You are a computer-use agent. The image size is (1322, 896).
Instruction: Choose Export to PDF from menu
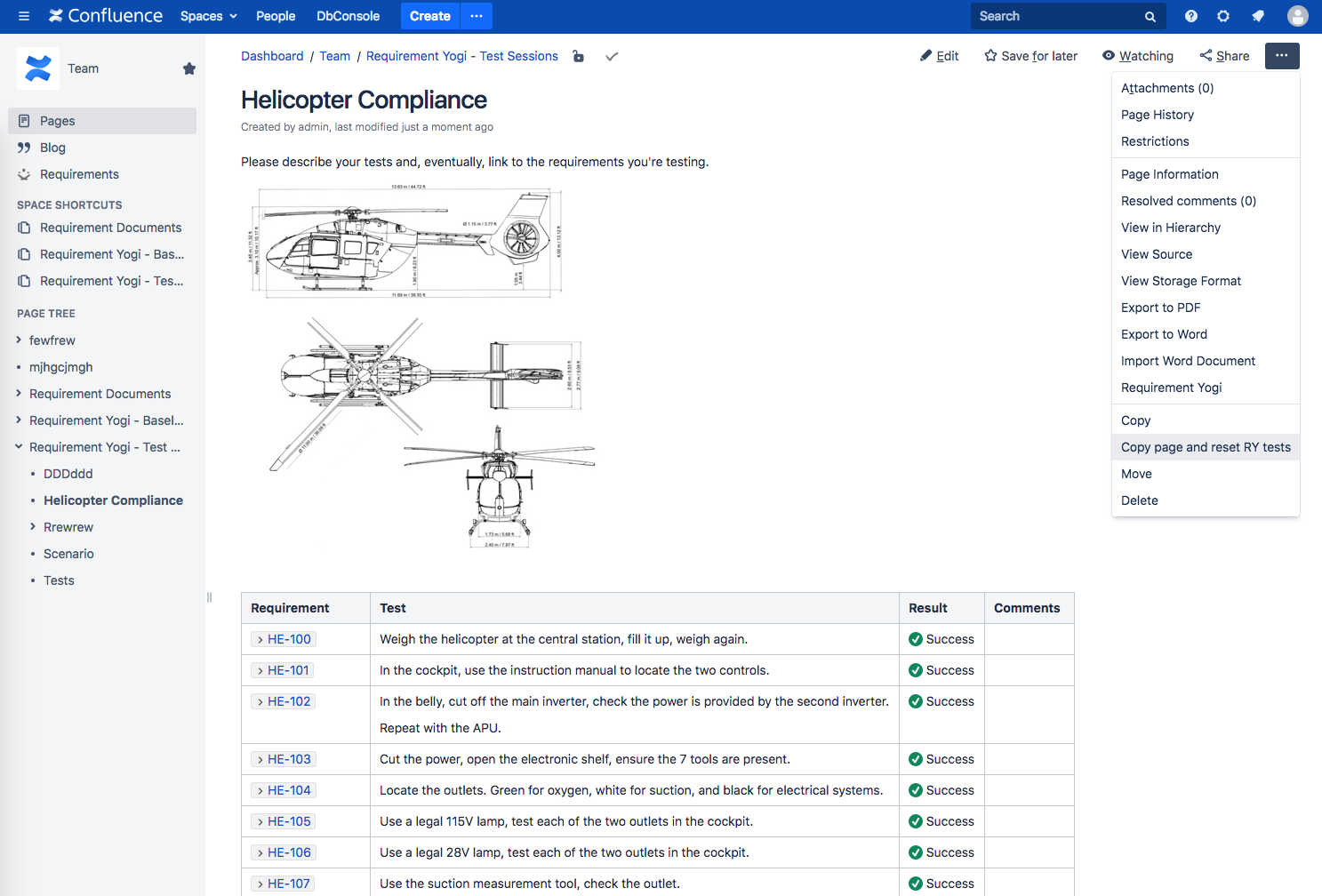(1160, 308)
